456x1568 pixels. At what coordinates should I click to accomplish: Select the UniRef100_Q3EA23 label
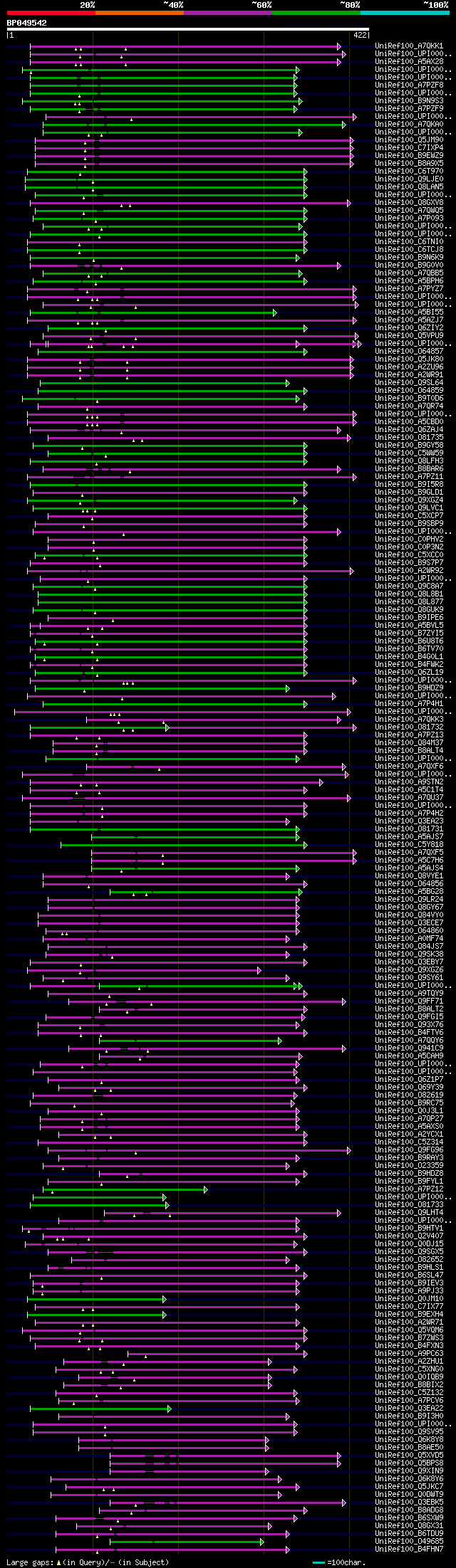point(409,821)
